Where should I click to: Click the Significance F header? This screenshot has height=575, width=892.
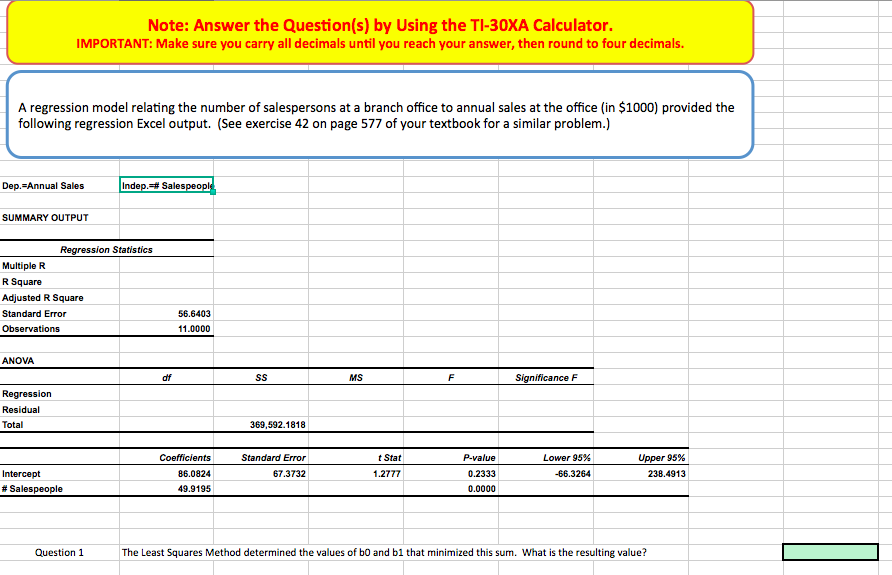point(546,378)
